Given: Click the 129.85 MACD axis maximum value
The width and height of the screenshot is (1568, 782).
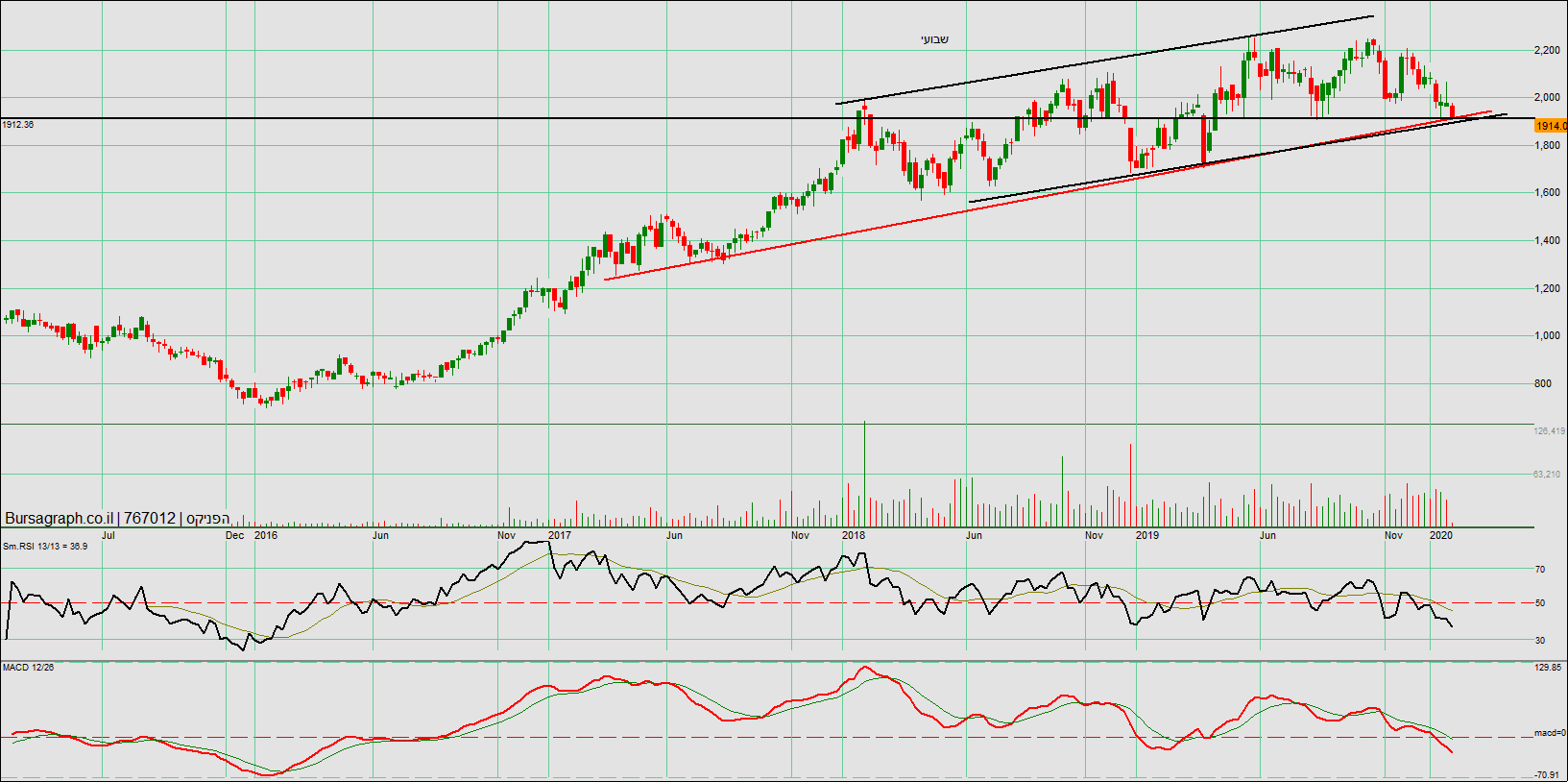Looking at the screenshot, I should tap(1548, 667).
